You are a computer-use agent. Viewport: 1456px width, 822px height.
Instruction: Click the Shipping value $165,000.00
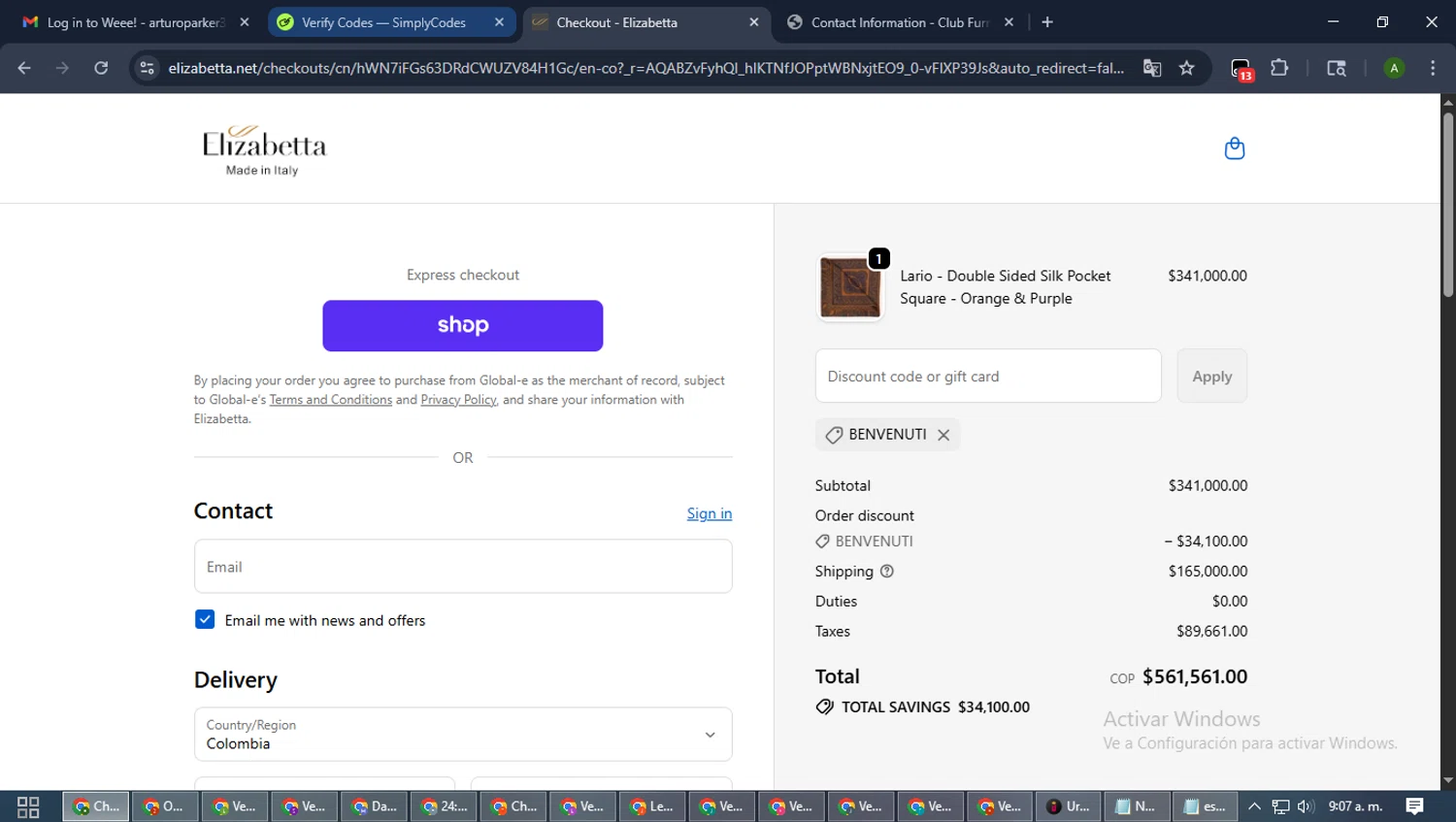tap(1208, 572)
